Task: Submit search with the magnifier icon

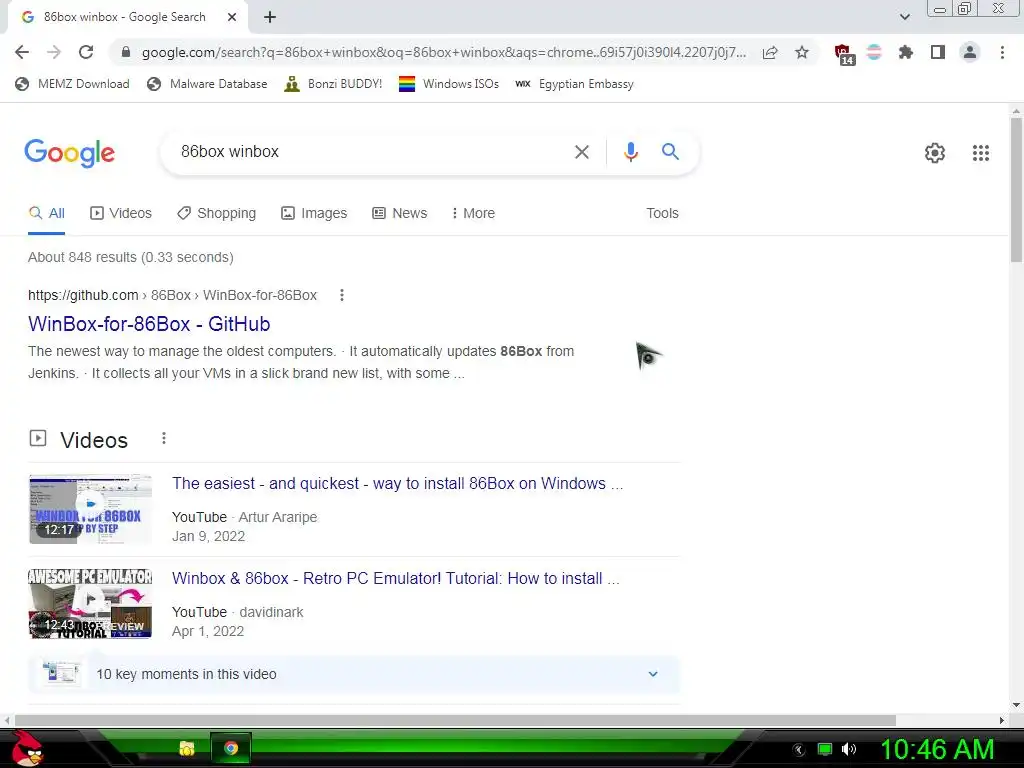Action: 670,152
